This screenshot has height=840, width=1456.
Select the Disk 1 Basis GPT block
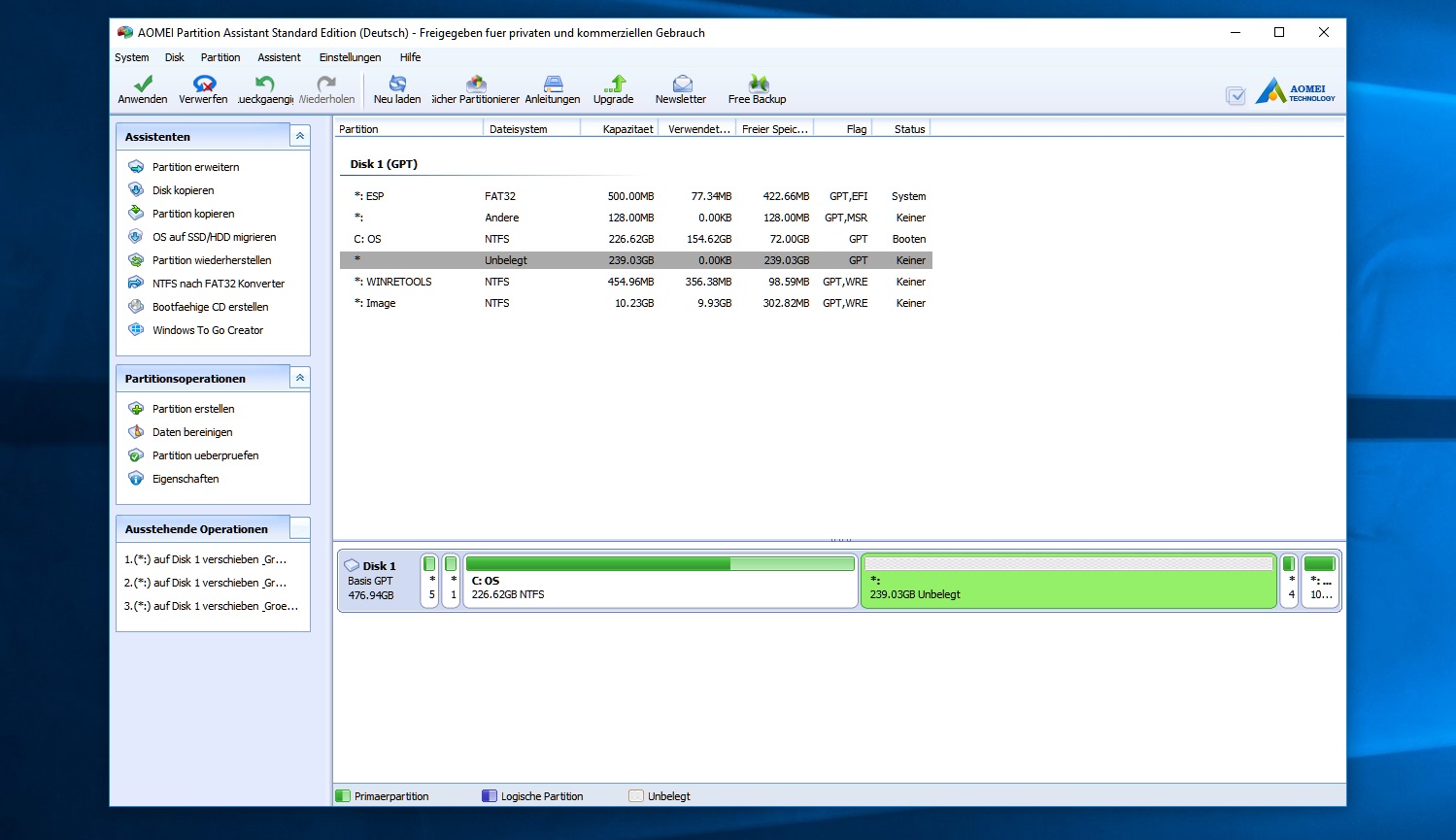click(378, 581)
